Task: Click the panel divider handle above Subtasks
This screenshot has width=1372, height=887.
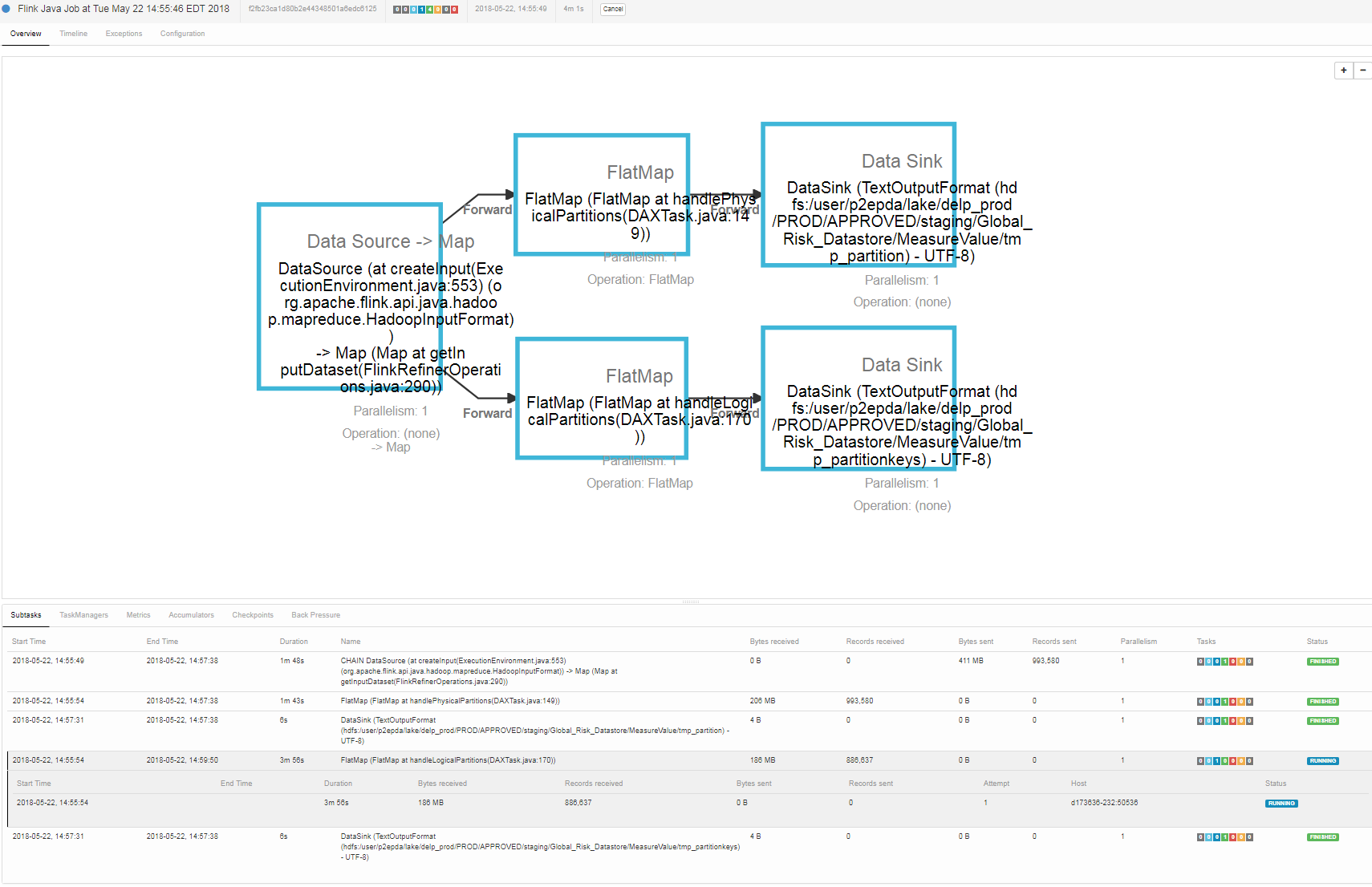Action: tap(690, 601)
